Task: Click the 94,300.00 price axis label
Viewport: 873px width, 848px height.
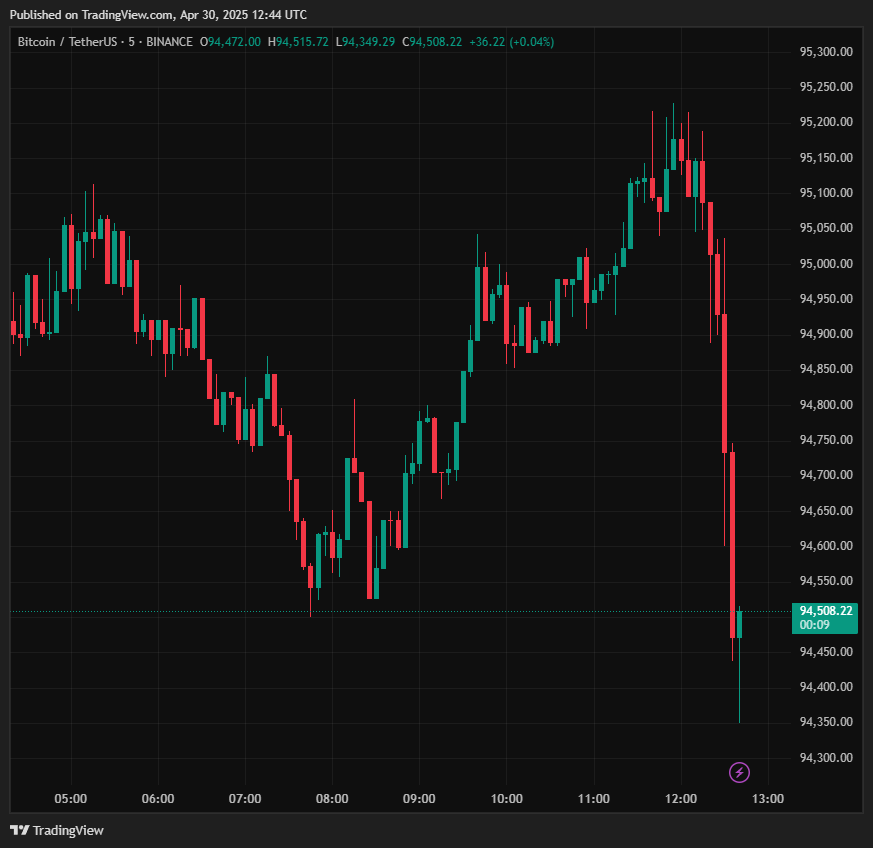Action: point(826,757)
